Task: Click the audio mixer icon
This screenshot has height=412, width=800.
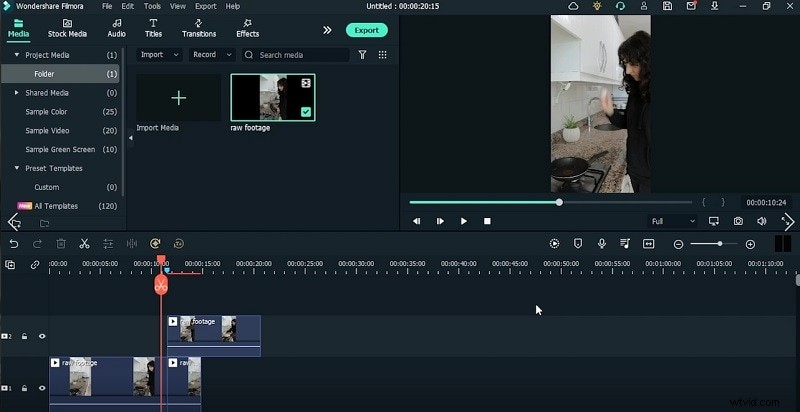Action: [625, 244]
